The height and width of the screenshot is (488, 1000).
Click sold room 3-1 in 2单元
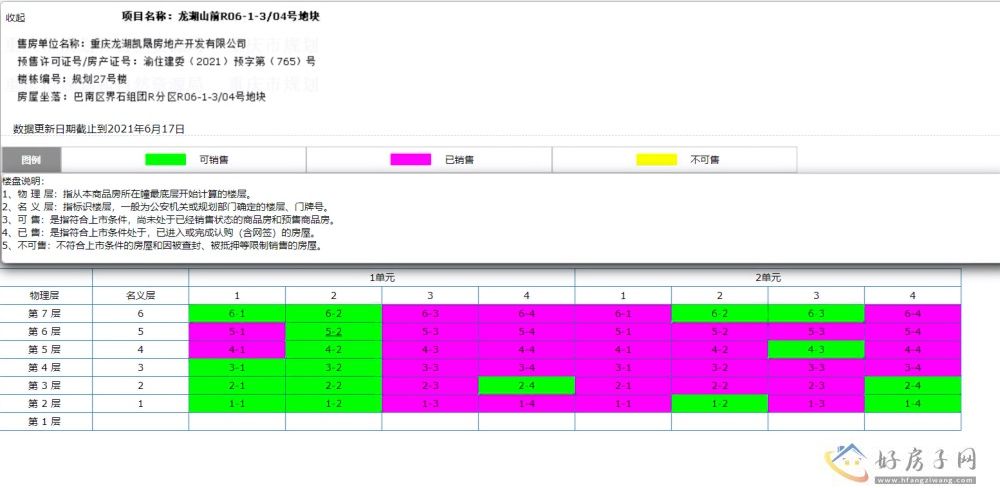tap(623, 367)
